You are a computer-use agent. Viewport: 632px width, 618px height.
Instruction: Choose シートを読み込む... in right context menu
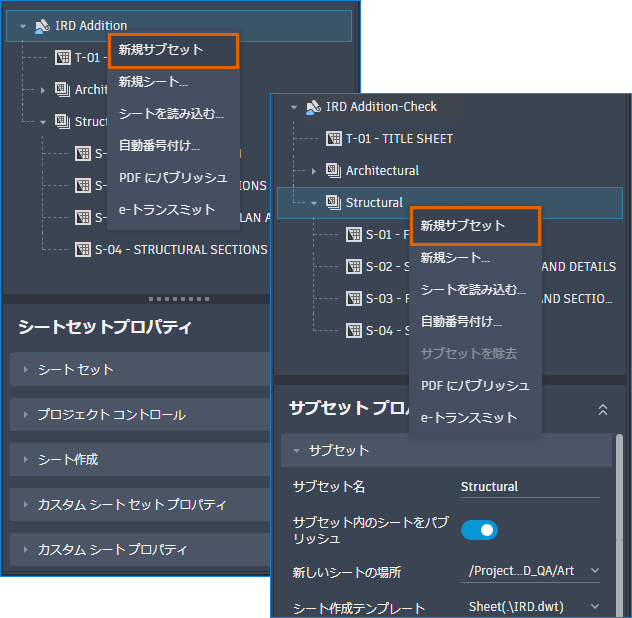coord(475,289)
